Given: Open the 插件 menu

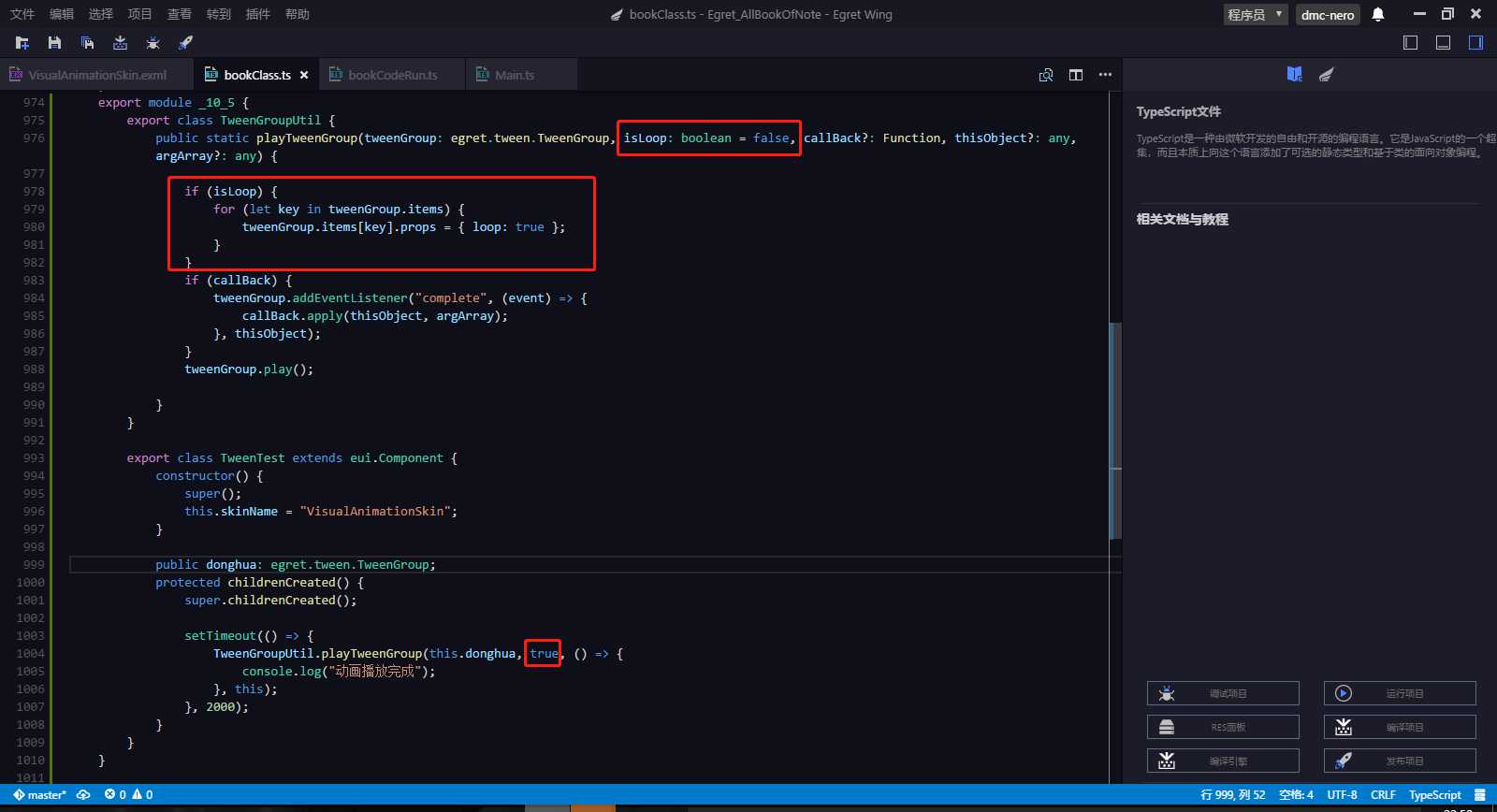Looking at the screenshot, I should pyautogui.click(x=258, y=14).
